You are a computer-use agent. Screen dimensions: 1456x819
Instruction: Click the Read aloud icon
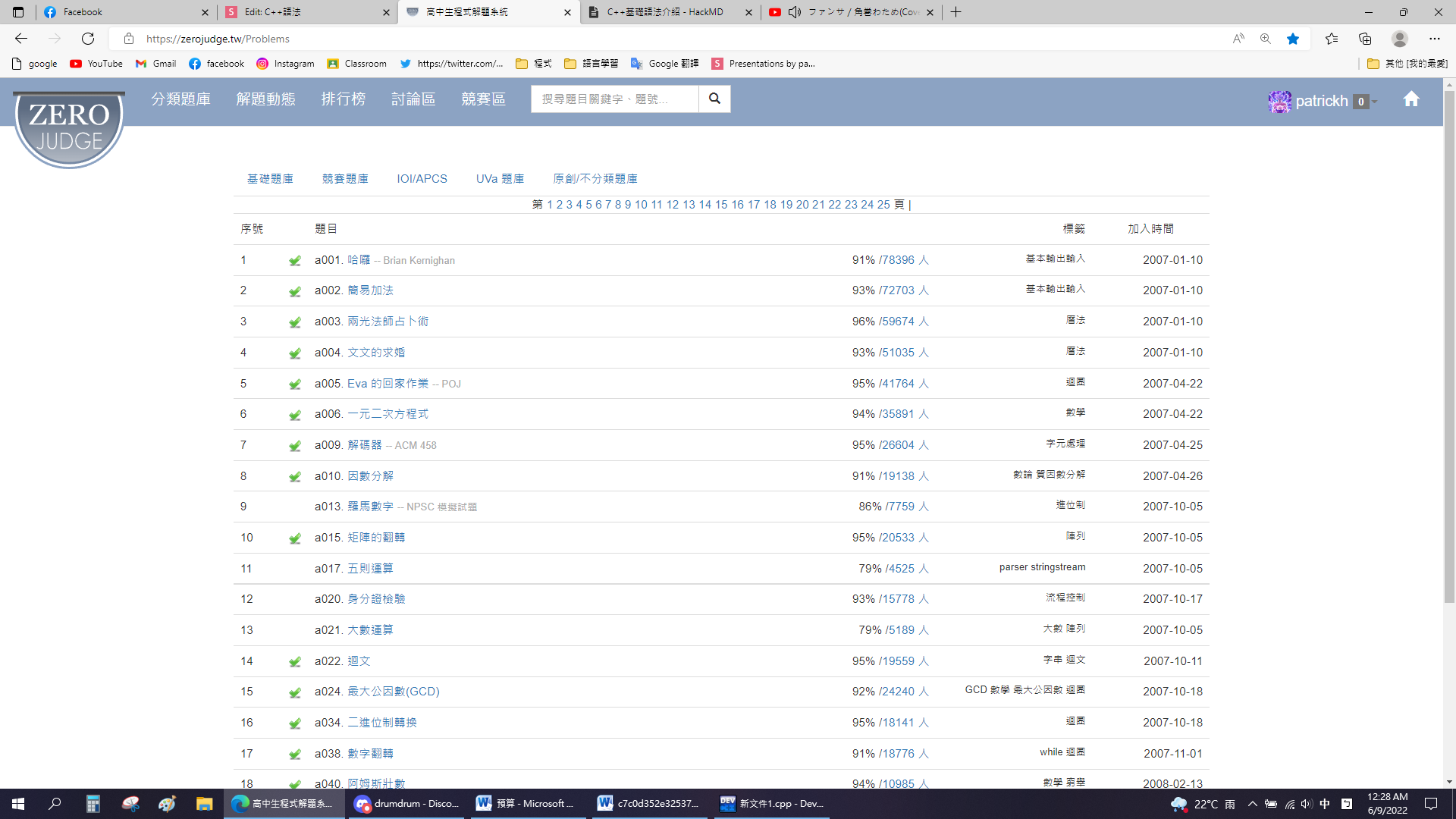(x=1238, y=39)
